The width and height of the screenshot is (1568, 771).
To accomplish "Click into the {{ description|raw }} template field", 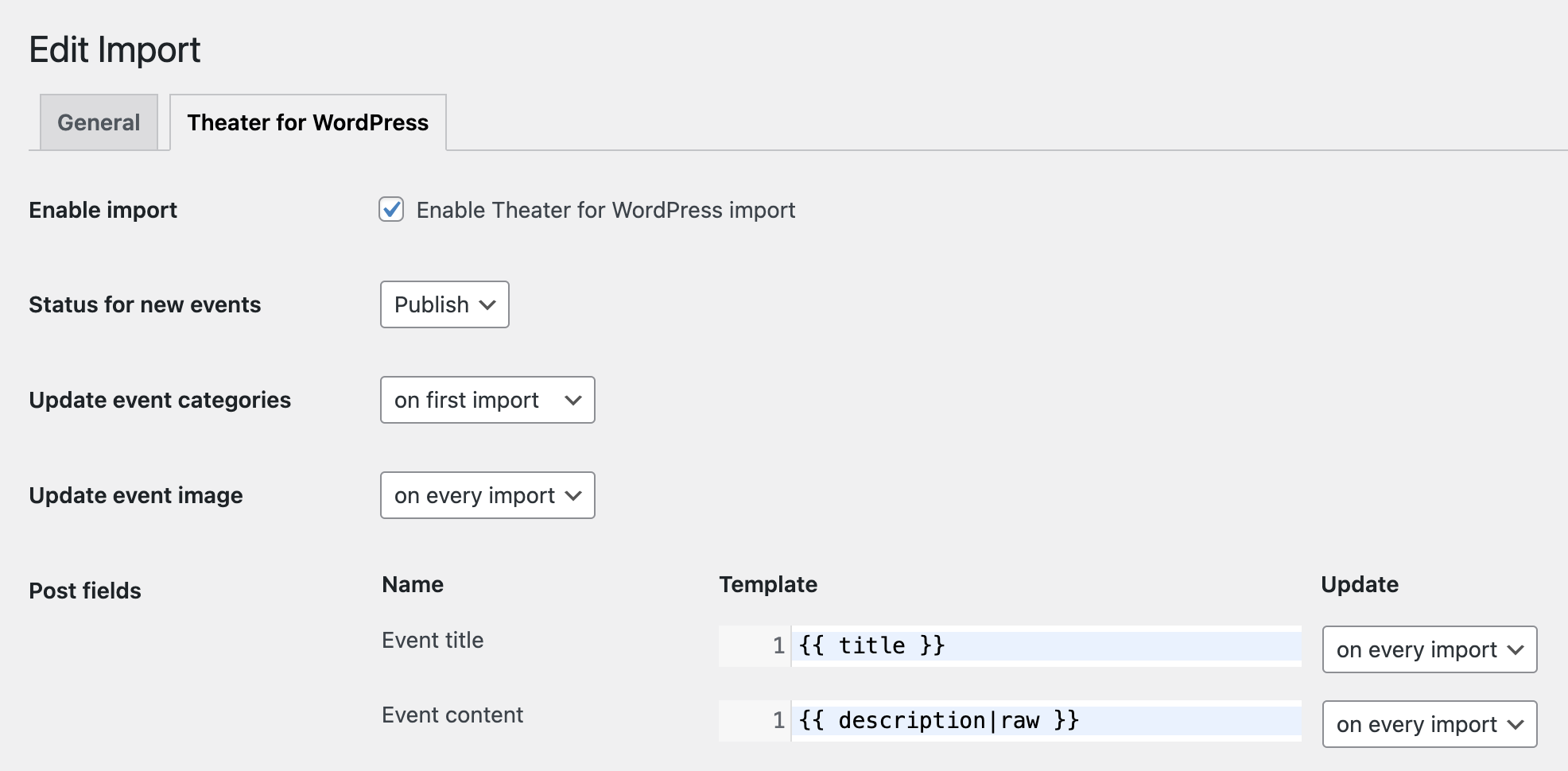I will (x=1045, y=720).
